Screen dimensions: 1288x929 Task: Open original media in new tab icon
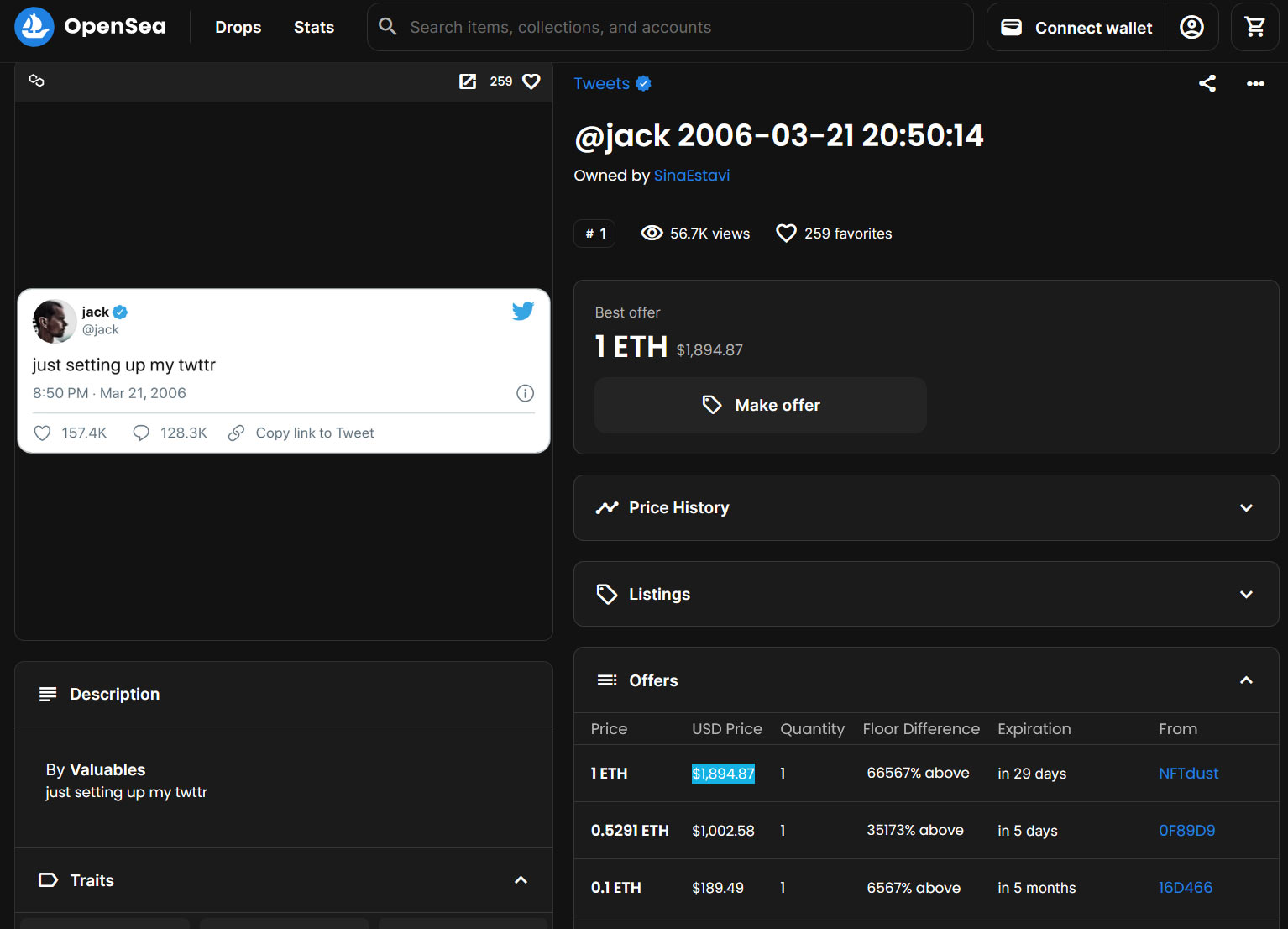coord(468,81)
